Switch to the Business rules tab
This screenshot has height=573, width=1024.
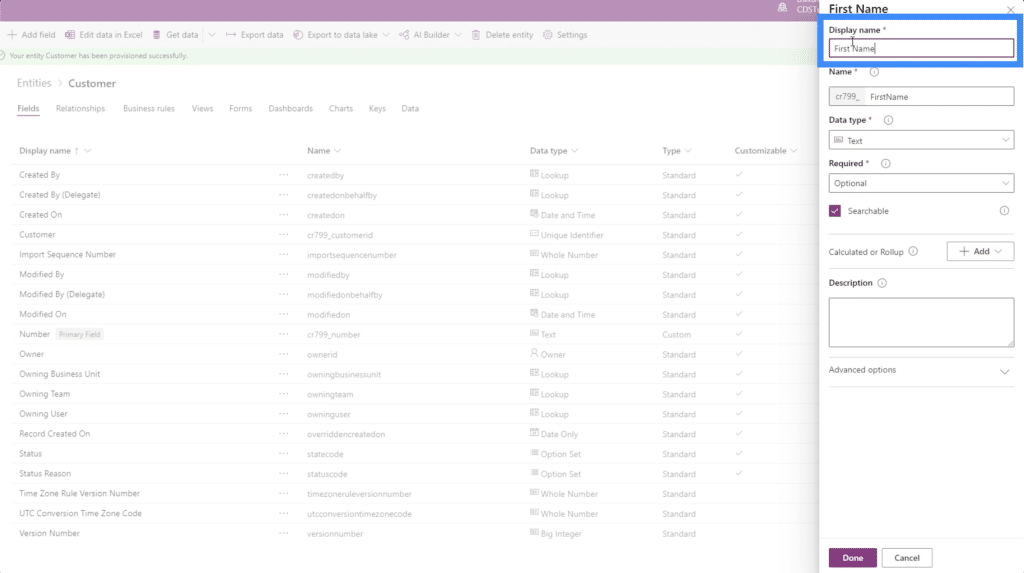pyautogui.click(x=149, y=108)
